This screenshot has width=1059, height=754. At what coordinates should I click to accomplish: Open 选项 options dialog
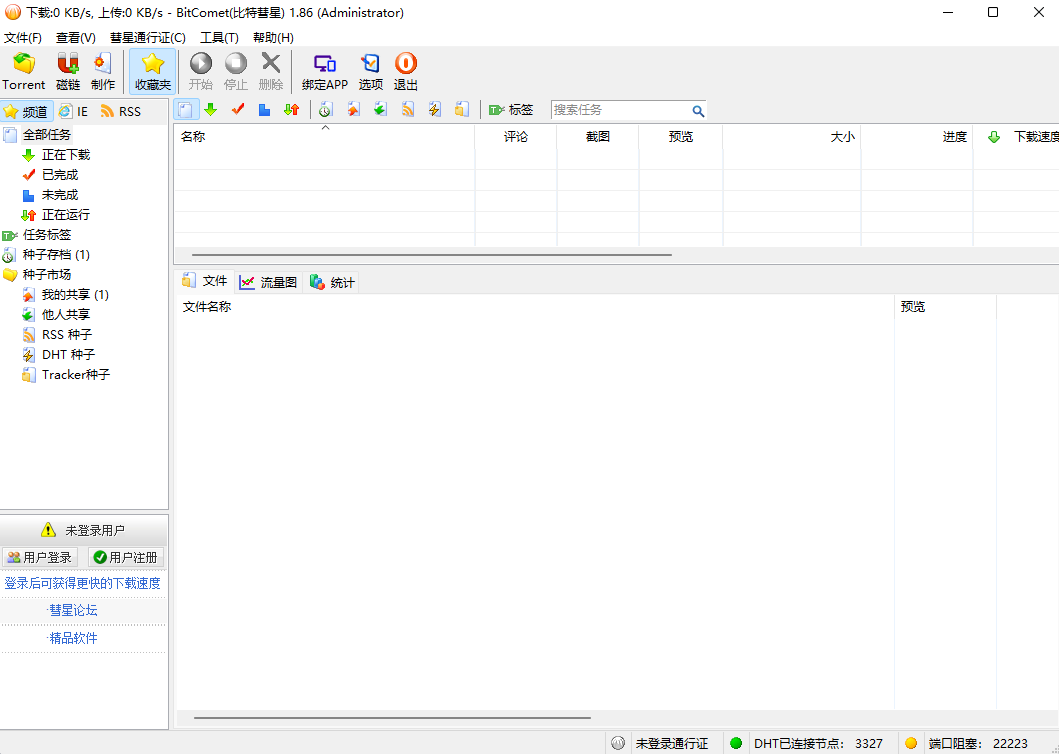[x=370, y=71]
